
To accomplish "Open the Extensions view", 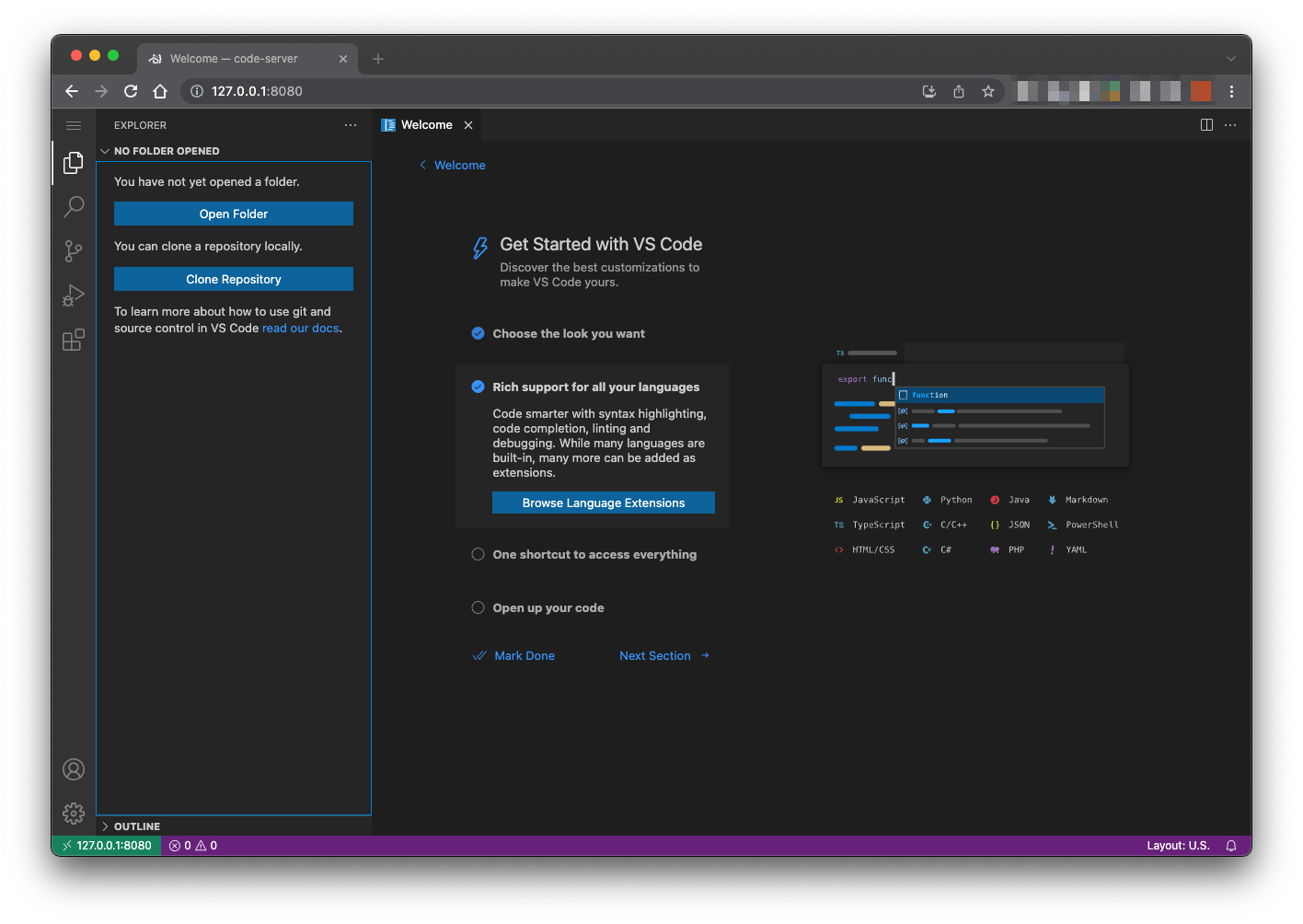I will (x=74, y=340).
